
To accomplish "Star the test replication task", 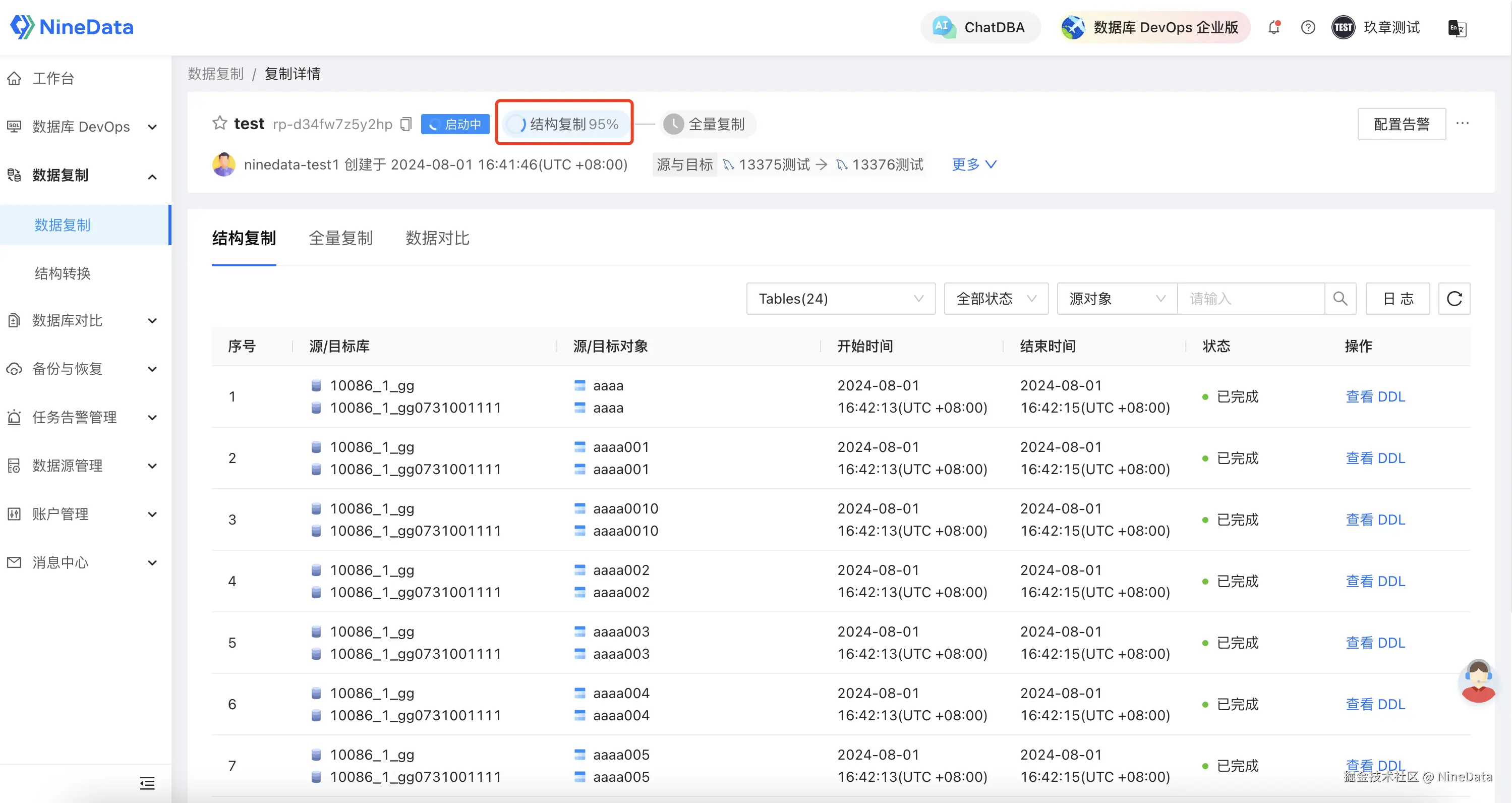I will [219, 123].
